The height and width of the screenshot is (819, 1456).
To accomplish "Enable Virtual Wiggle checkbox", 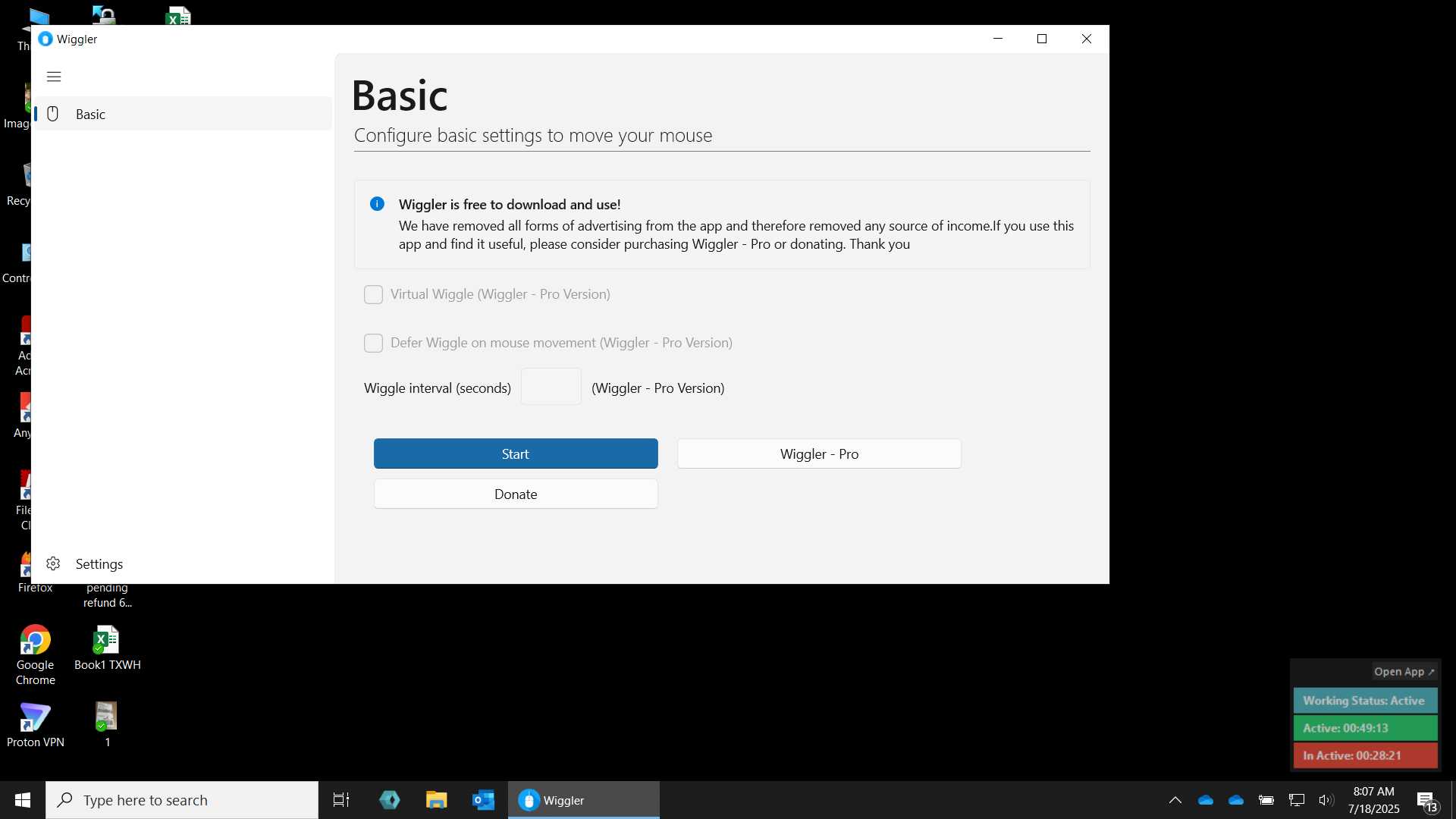I will tap(373, 294).
